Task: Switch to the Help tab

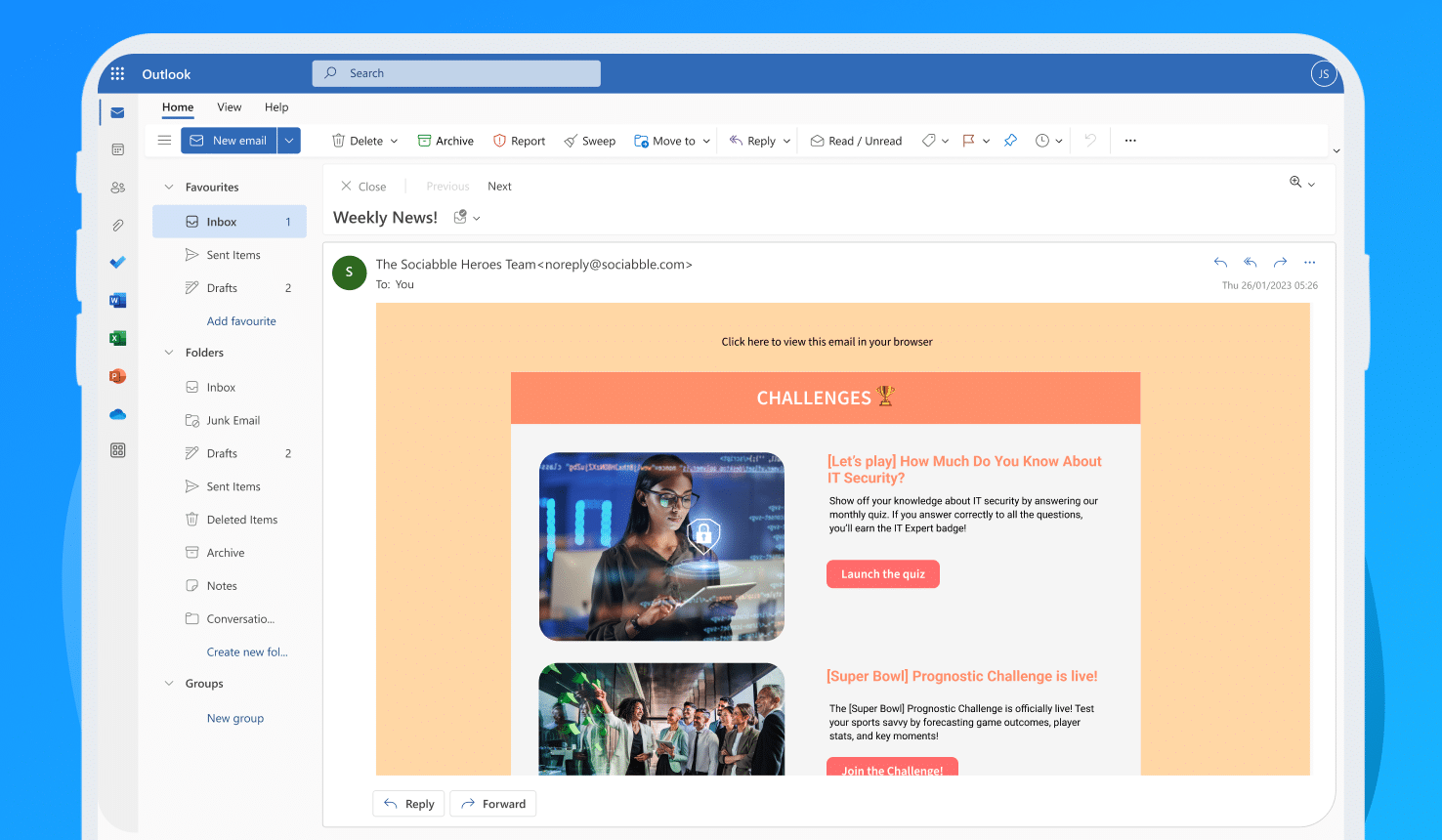Action: click(276, 107)
